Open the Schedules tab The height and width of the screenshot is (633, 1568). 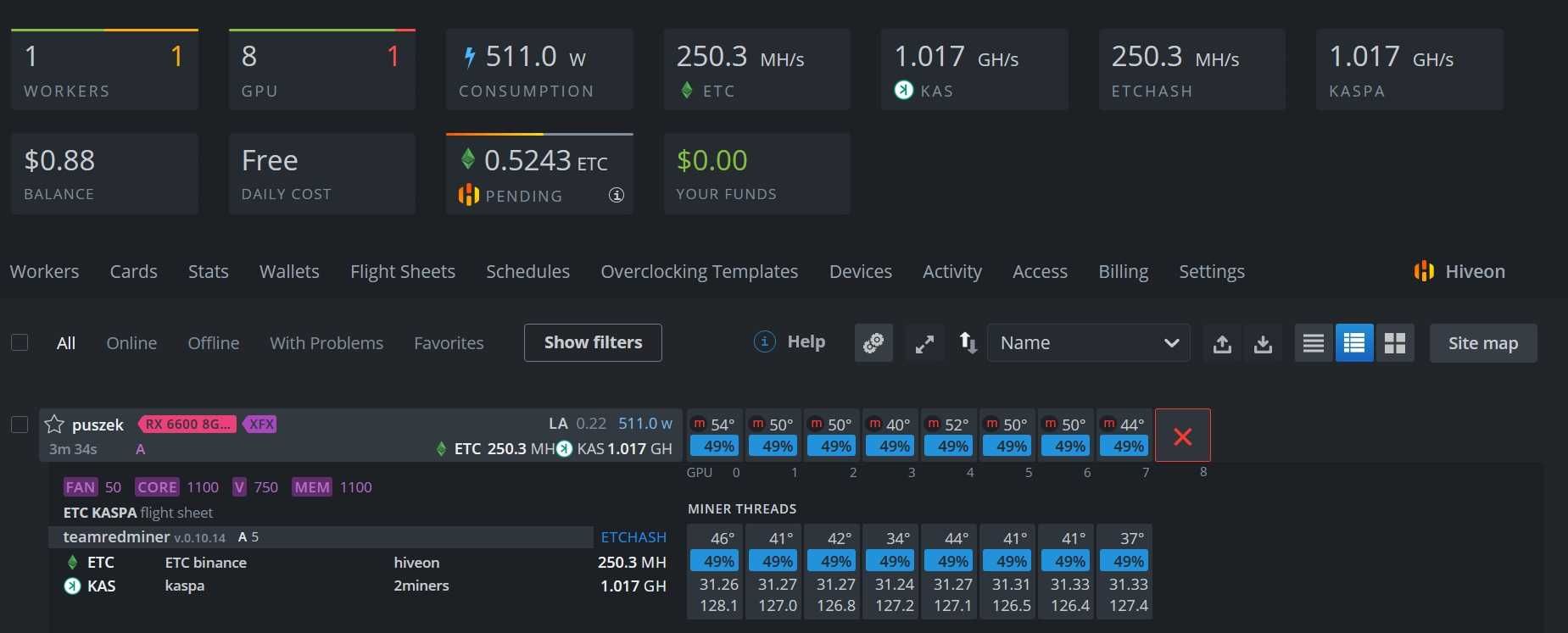click(527, 271)
